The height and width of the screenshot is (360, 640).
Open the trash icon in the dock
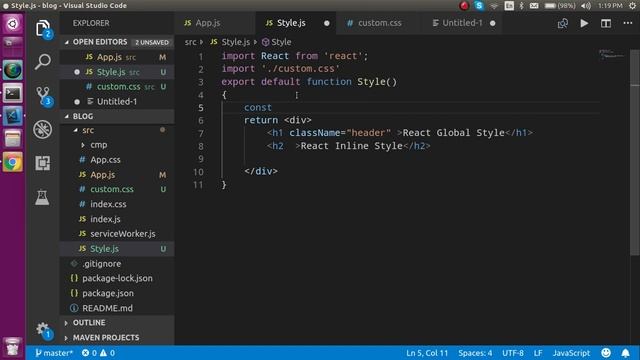point(13,347)
